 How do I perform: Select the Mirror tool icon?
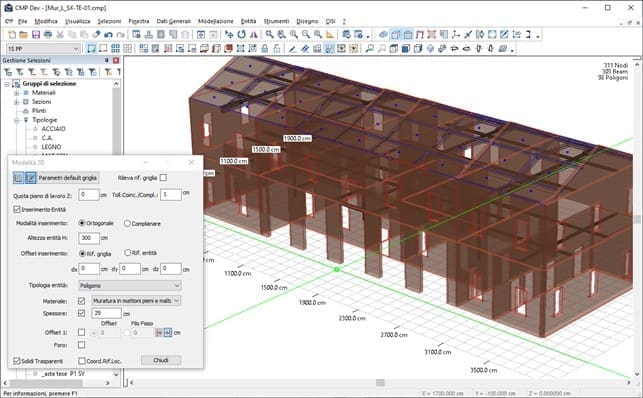click(253, 34)
